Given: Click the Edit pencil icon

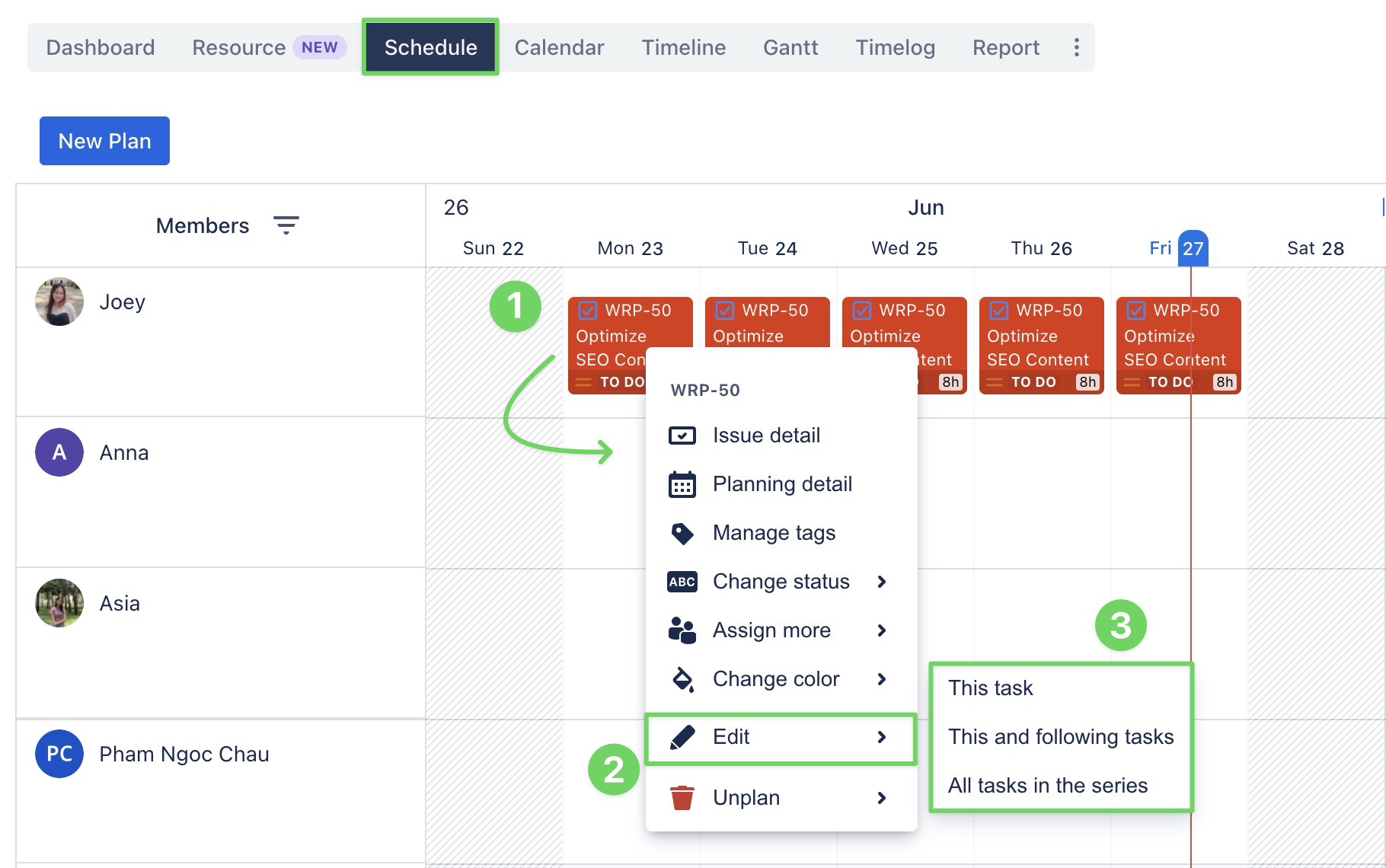Looking at the screenshot, I should pyautogui.click(x=682, y=737).
